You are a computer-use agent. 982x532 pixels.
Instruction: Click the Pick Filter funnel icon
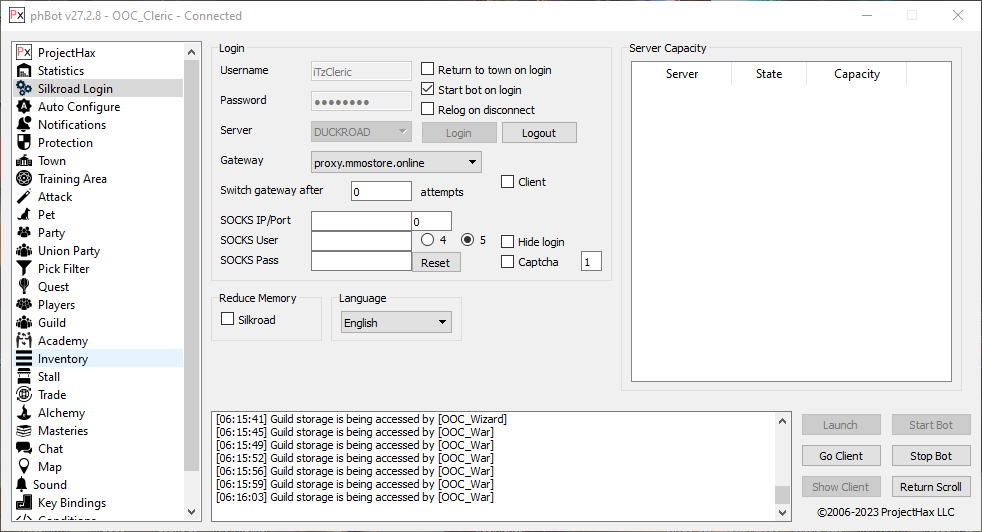pos(24,269)
